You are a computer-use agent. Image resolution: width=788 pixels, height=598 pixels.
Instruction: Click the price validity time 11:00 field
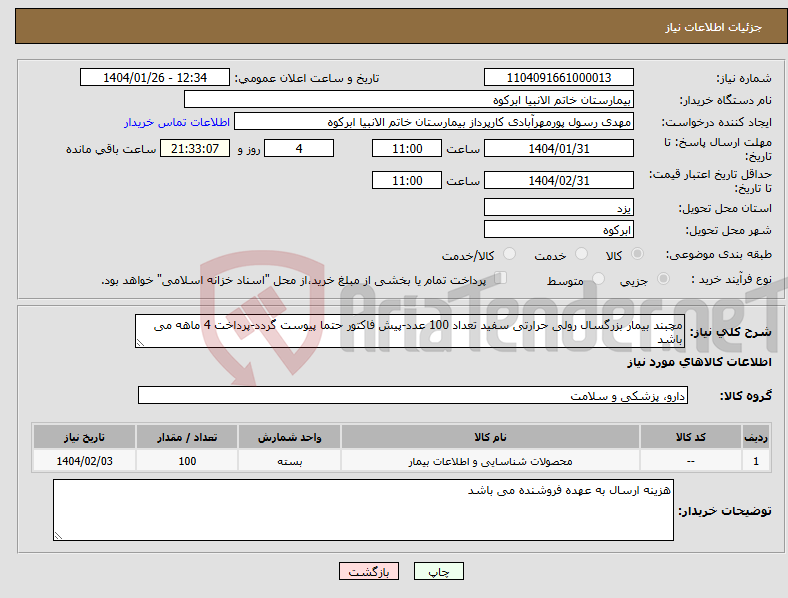click(x=407, y=180)
